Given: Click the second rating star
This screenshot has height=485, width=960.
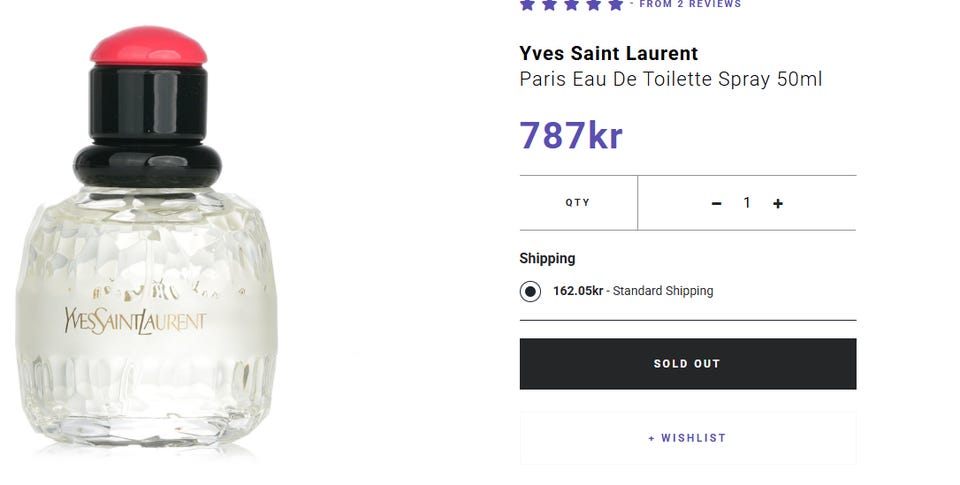Looking at the screenshot, I should (x=549, y=4).
